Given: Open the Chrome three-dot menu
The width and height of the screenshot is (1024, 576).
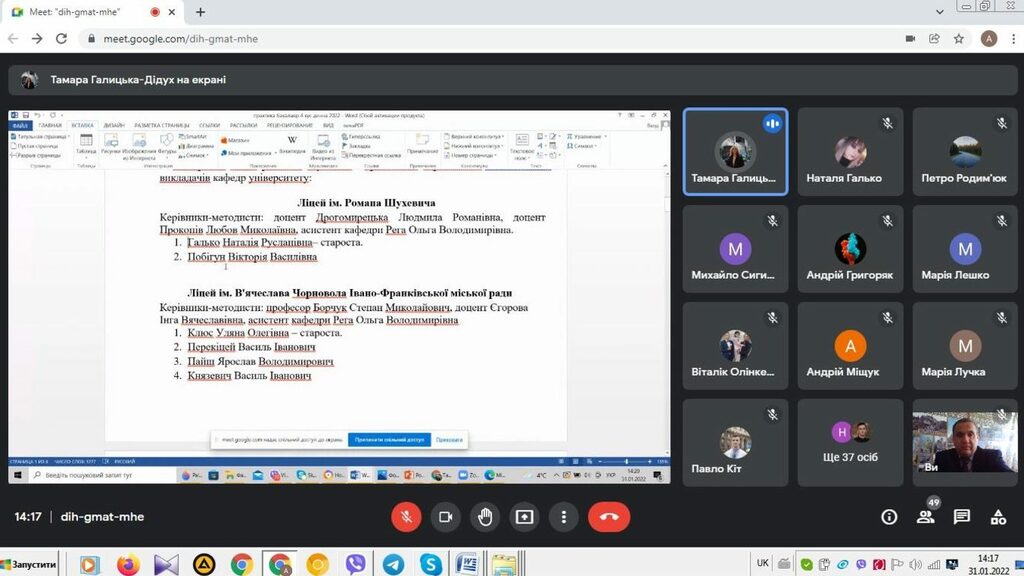Looking at the screenshot, I should coord(1011,39).
